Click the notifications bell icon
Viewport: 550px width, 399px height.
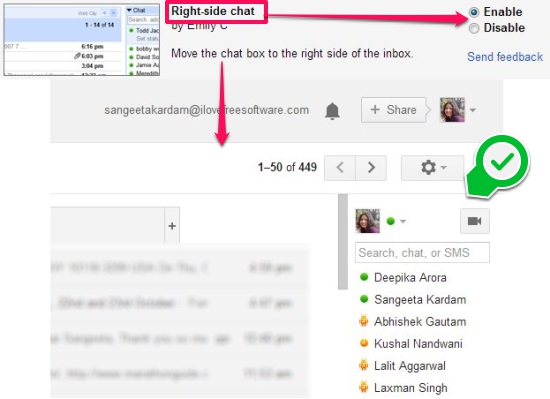[x=332, y=111]
